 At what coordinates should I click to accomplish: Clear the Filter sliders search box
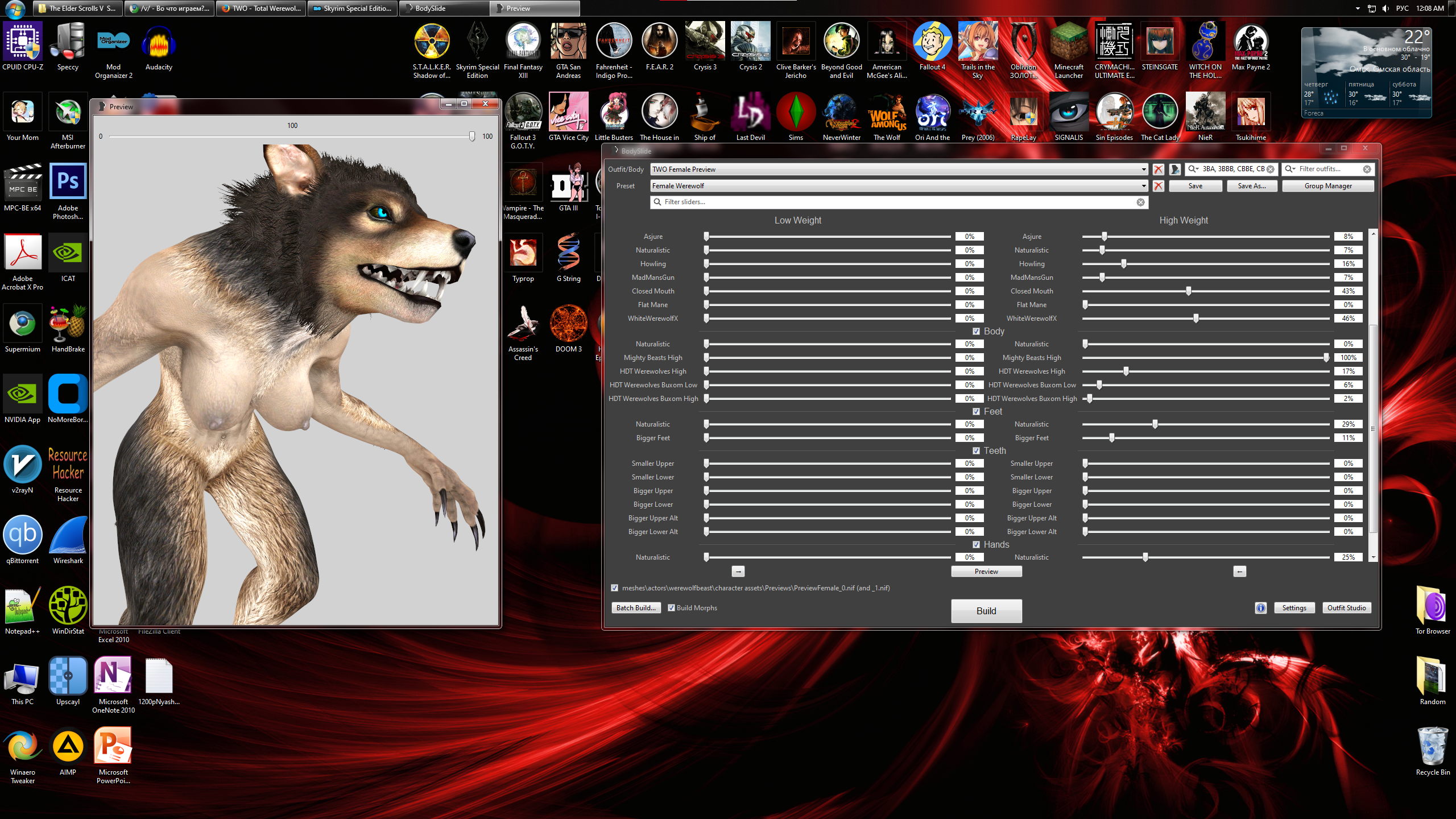[1140, 202]
